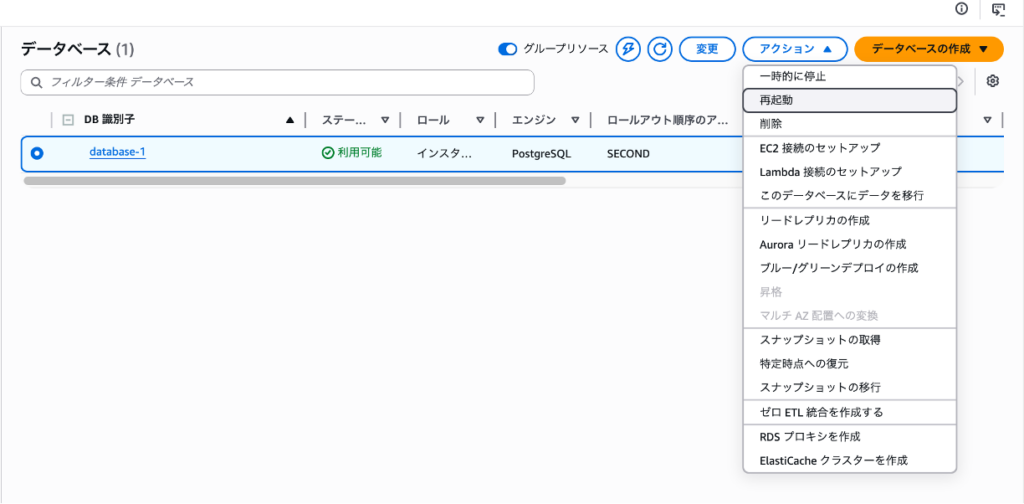The height and width of the screenshot is (504, 1024).
Task: Click the 変更 (Modify) button
Action: (x=707, y=49)
